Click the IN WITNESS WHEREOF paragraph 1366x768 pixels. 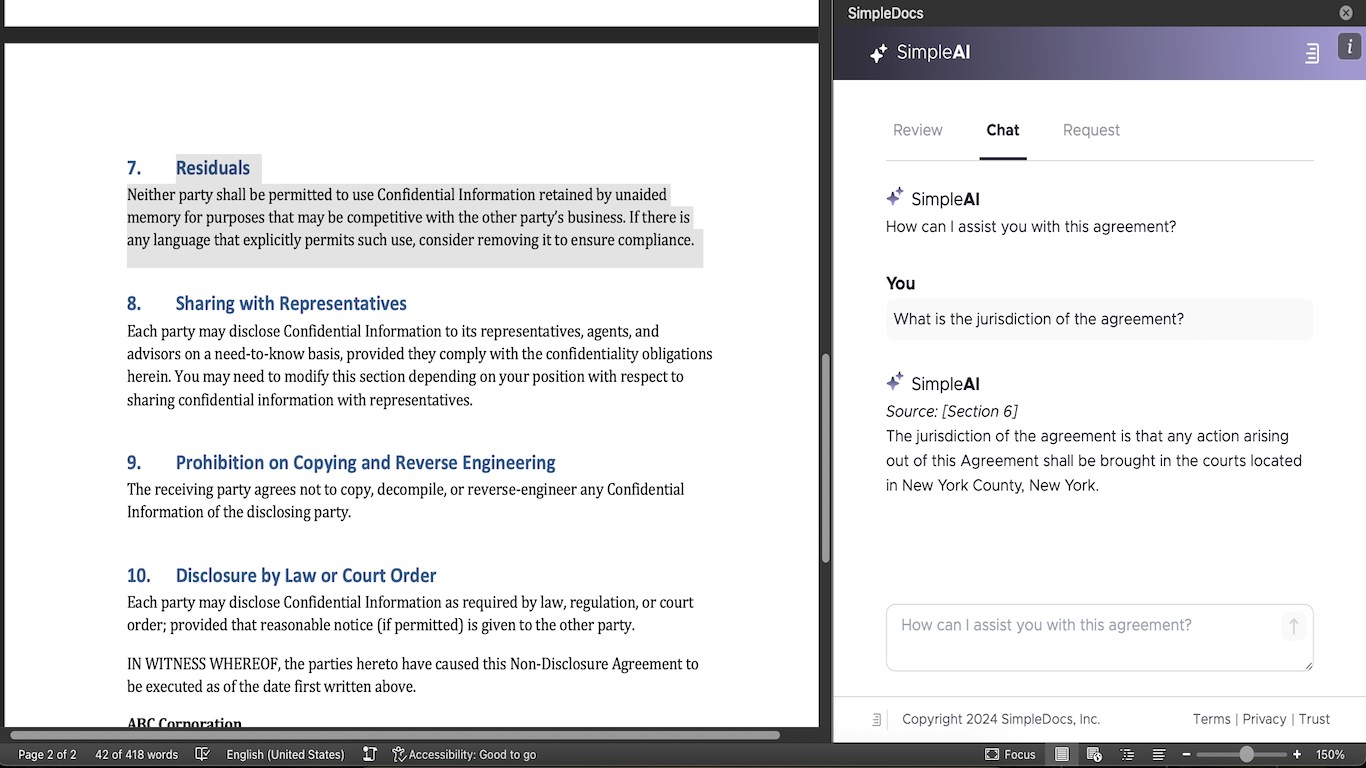point(413,675)
